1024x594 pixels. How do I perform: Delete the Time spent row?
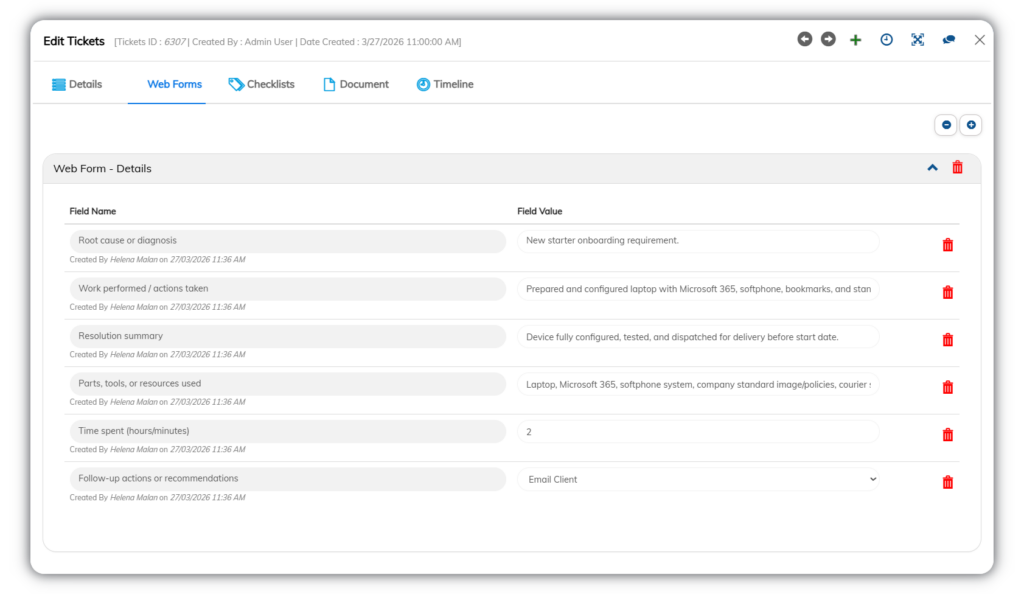948,435
